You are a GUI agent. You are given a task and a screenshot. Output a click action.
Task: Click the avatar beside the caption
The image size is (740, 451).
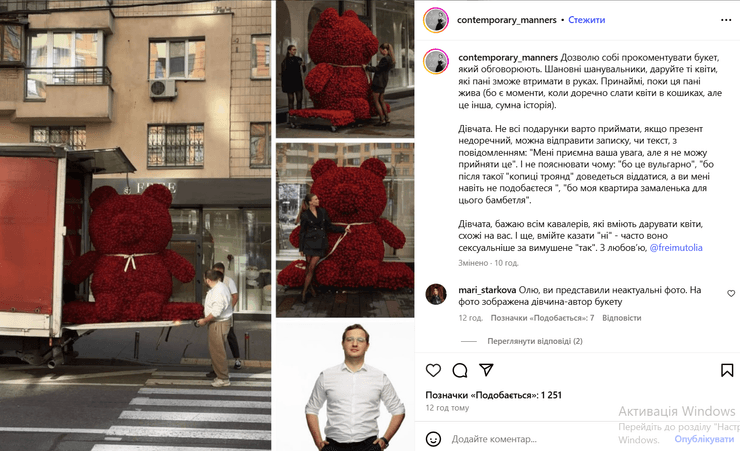pyautogui.click(x=436, y=62)
